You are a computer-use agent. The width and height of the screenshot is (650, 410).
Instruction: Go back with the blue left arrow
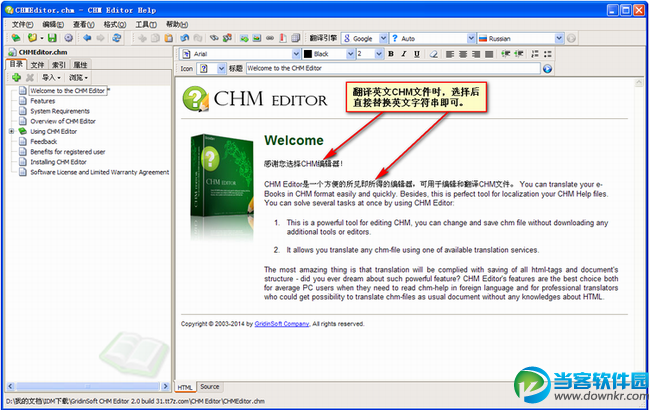point(87,38)
